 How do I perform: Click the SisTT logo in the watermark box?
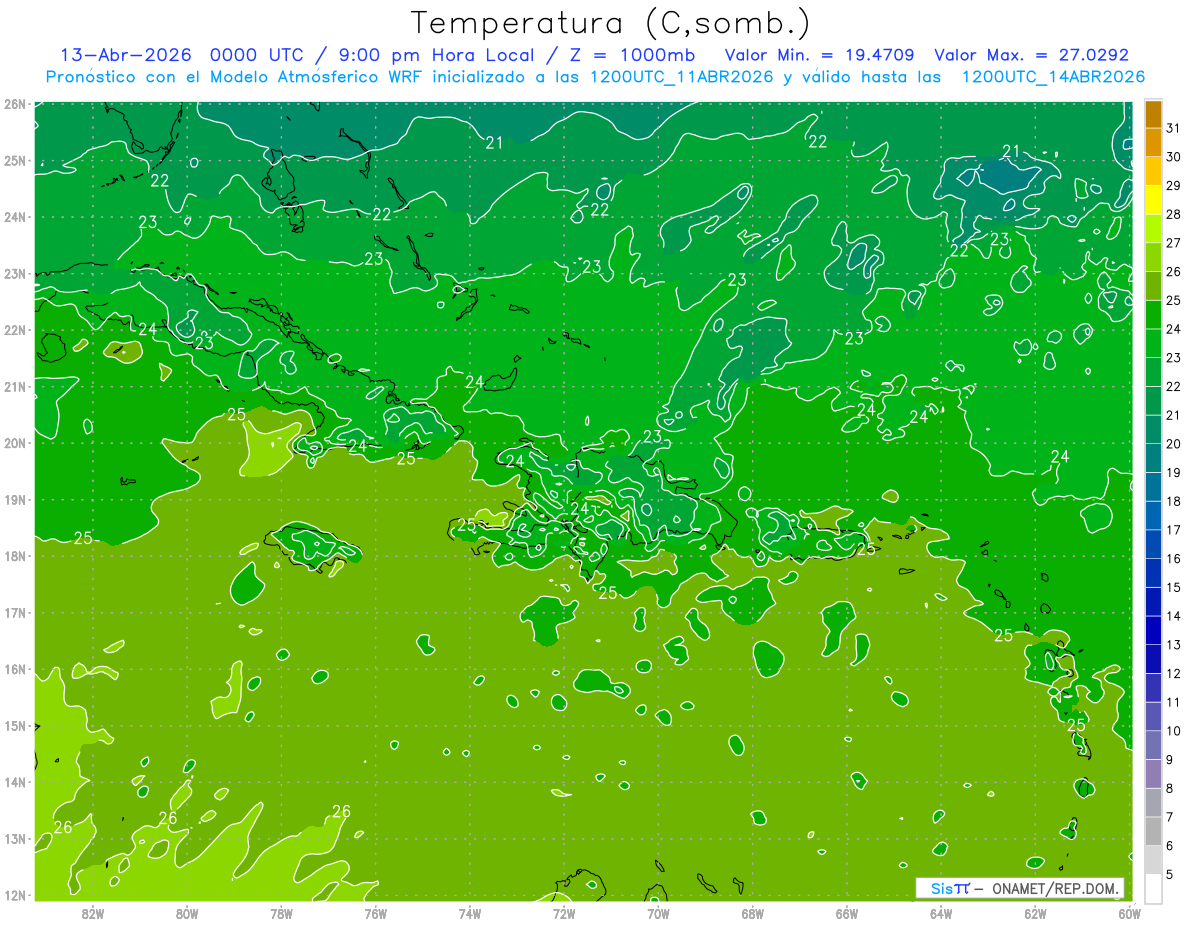tap(950, 888)
